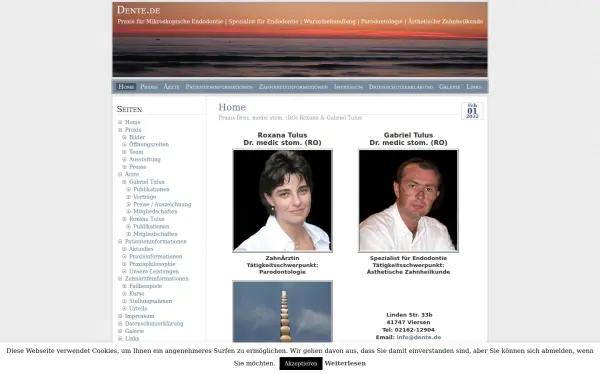Open Preise / Auszeichnung in the sidebar
The width and height of the screenshot is (600, 375).
click(162, 204)
